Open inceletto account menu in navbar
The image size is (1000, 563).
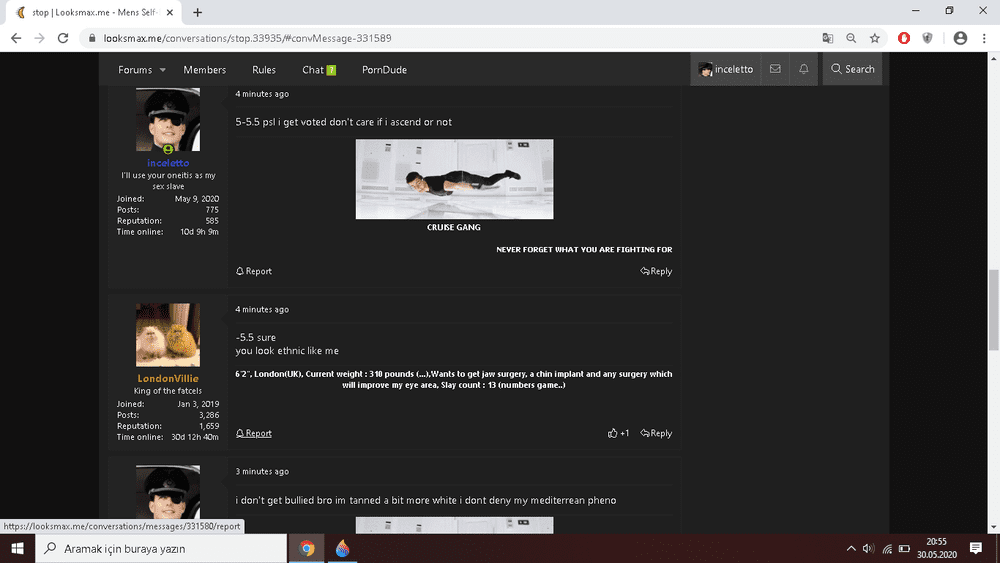coord(726,69)
